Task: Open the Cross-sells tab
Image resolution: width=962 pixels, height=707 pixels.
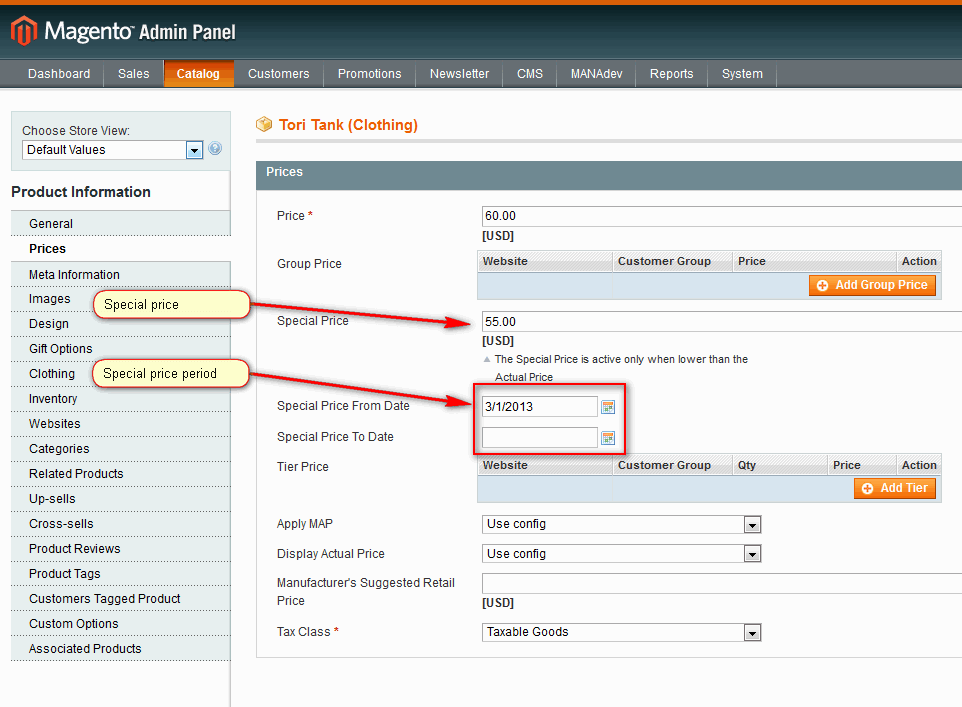Action: click(120, 524)
